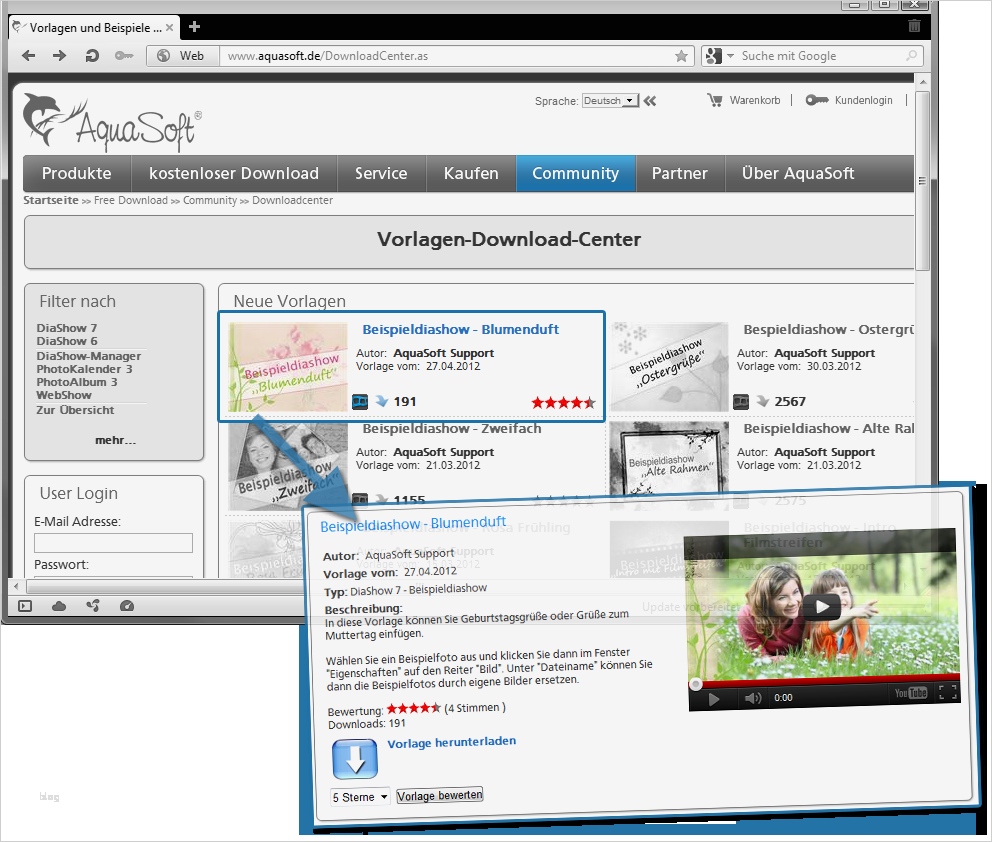The height and width of the screenshot is (842, 992).
Task: Open the 5 Sterne rating dropdown
Action: (x=359, y=797)
